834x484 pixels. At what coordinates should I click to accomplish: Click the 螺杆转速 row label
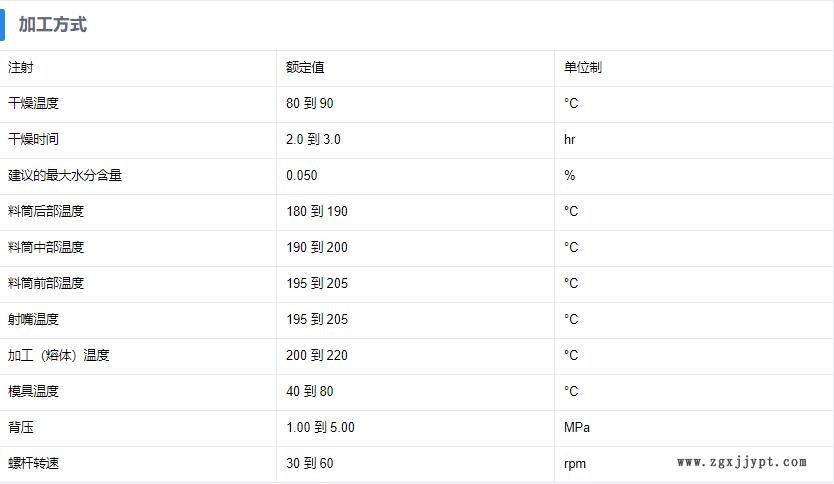[34, 464]
